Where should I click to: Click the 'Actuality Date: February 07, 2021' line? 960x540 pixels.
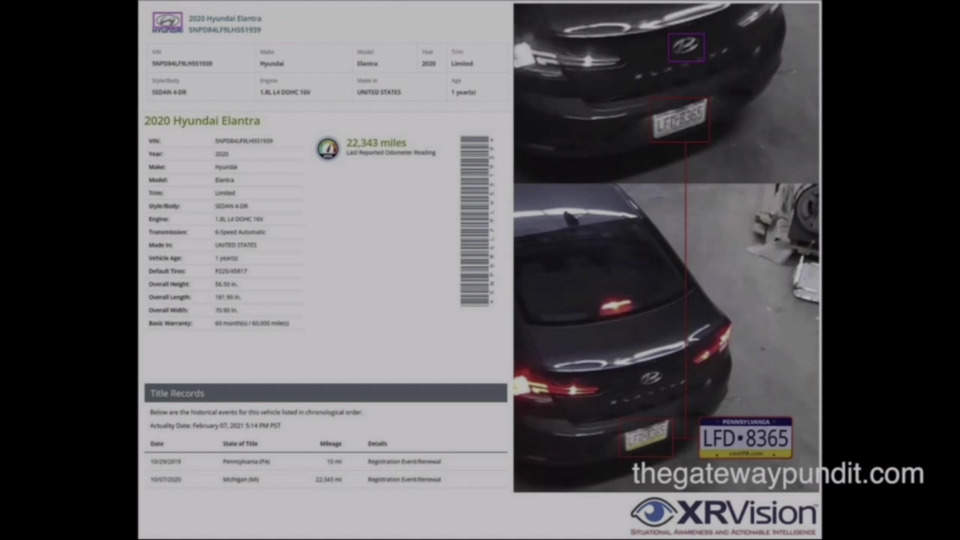[x=215, y=426]
